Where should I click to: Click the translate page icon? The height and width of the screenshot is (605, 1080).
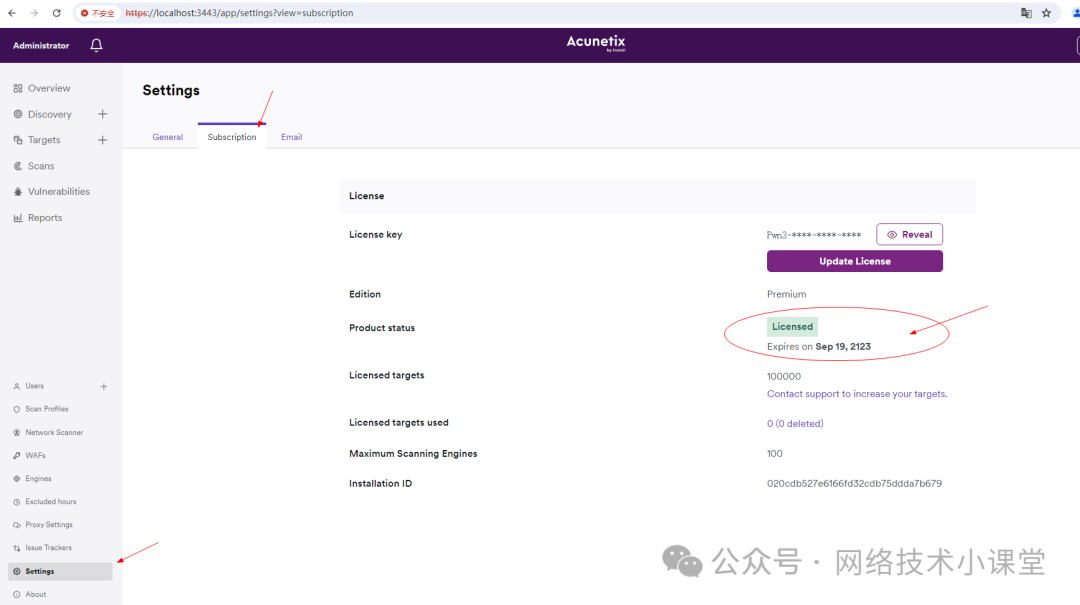point(1026,13)
